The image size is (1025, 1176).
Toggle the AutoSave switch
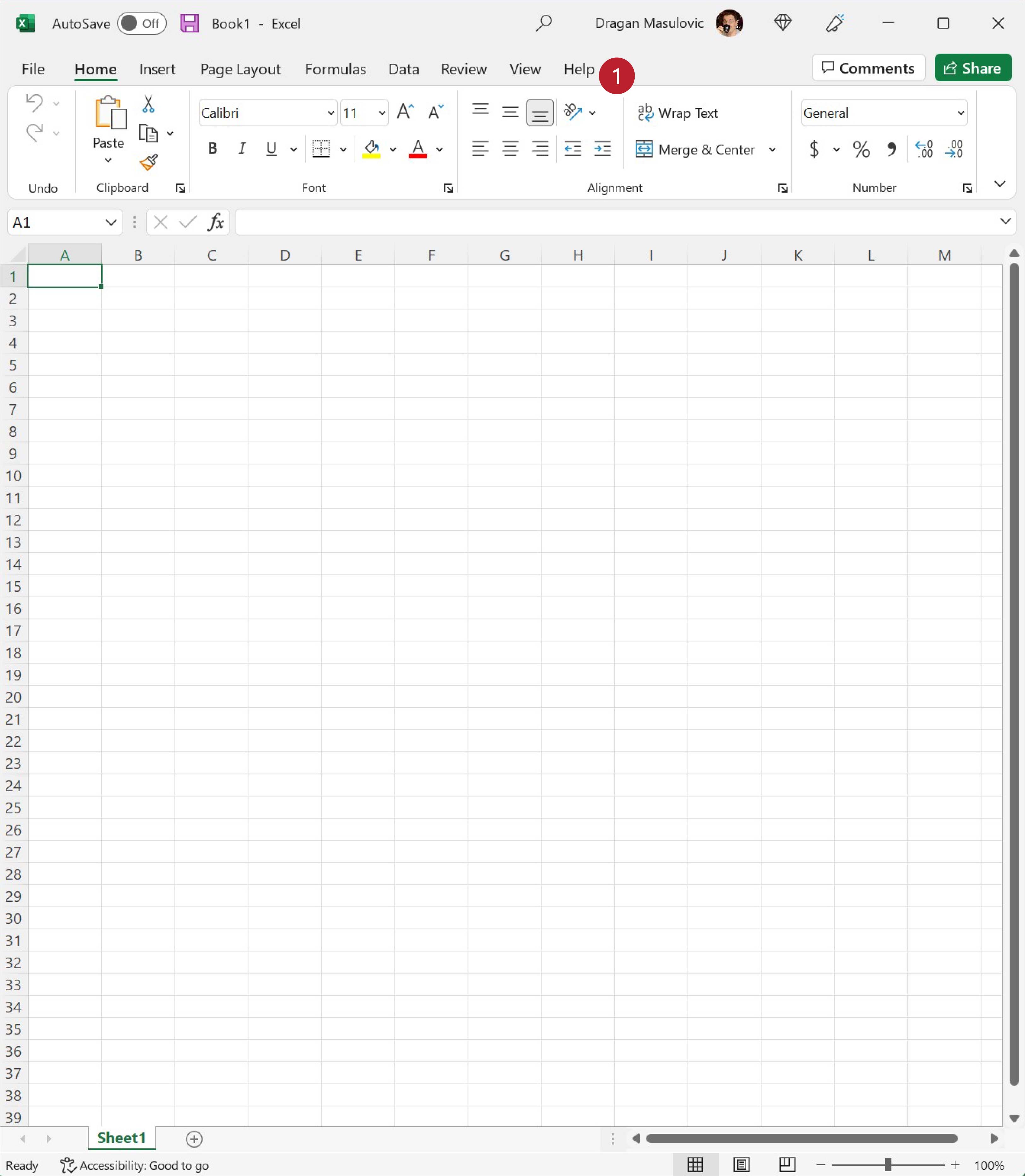point(141,23)
